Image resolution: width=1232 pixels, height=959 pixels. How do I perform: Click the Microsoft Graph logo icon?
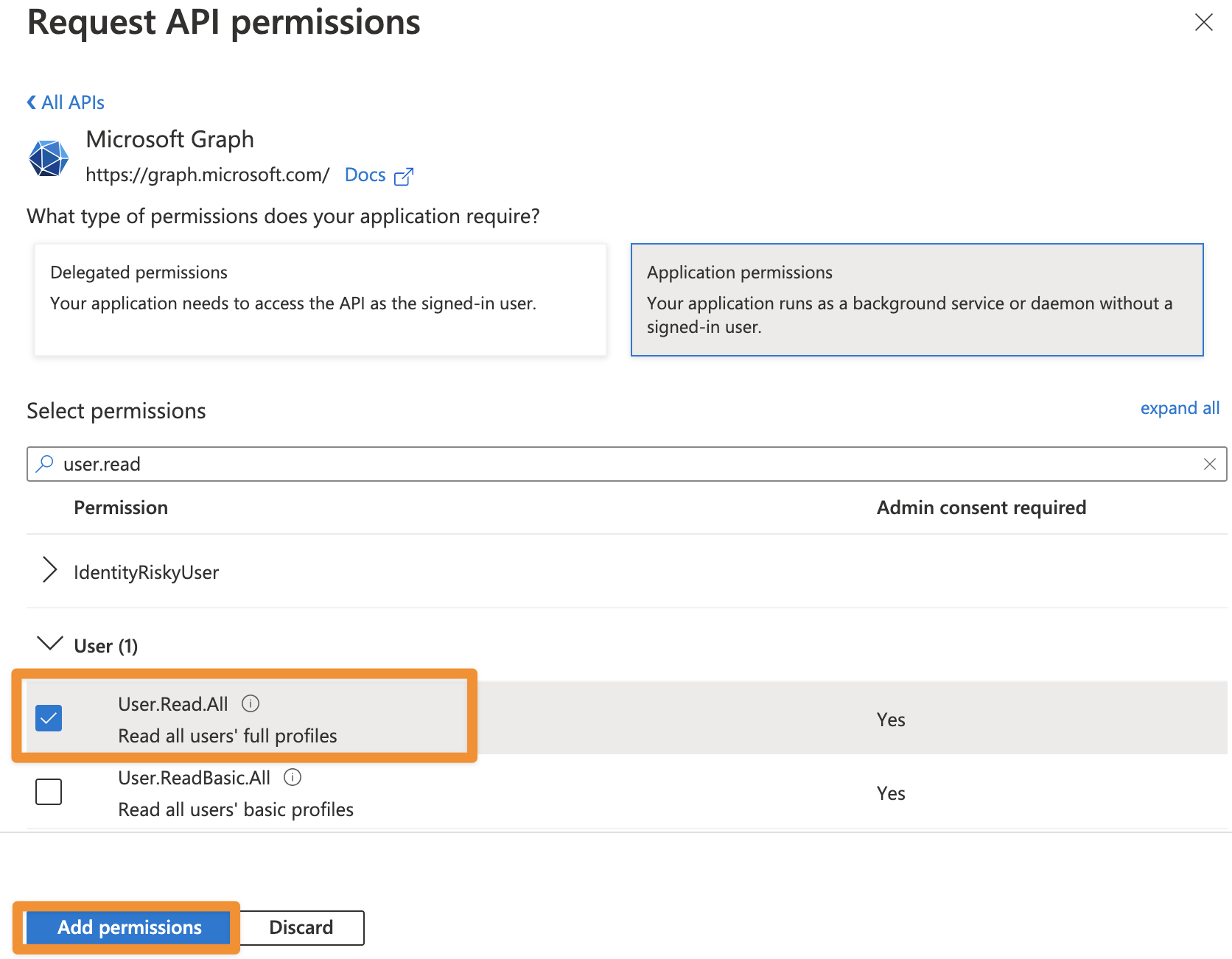[x=49, y=158]
